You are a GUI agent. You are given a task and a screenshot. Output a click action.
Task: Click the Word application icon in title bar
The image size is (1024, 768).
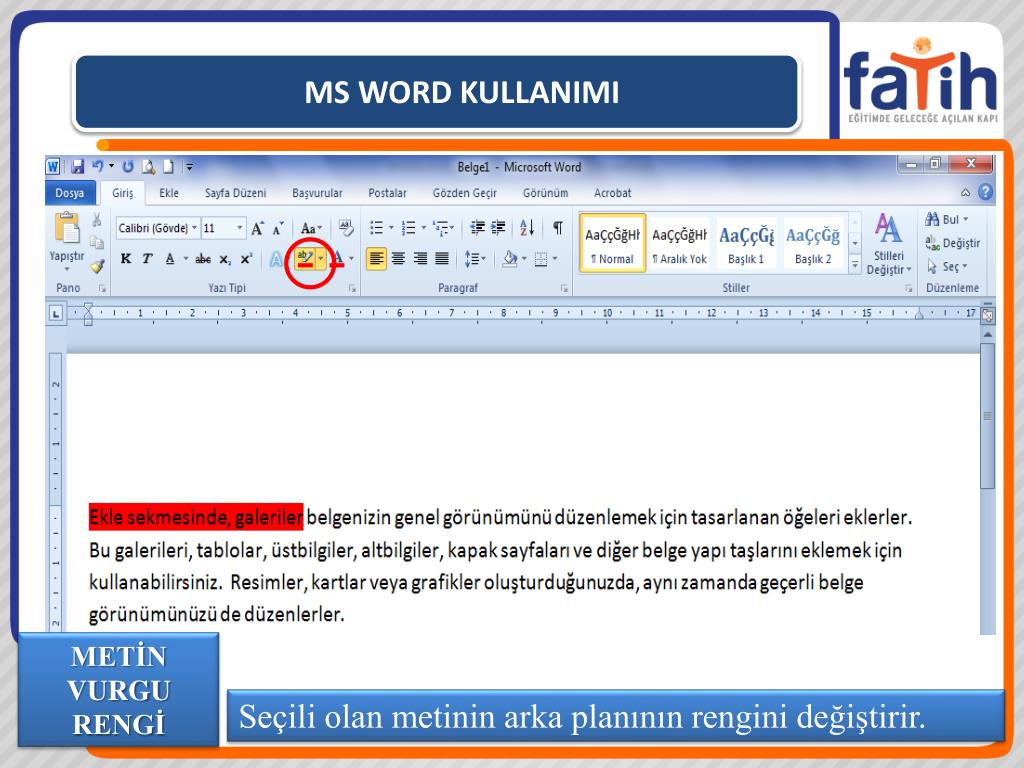[54, 167]
